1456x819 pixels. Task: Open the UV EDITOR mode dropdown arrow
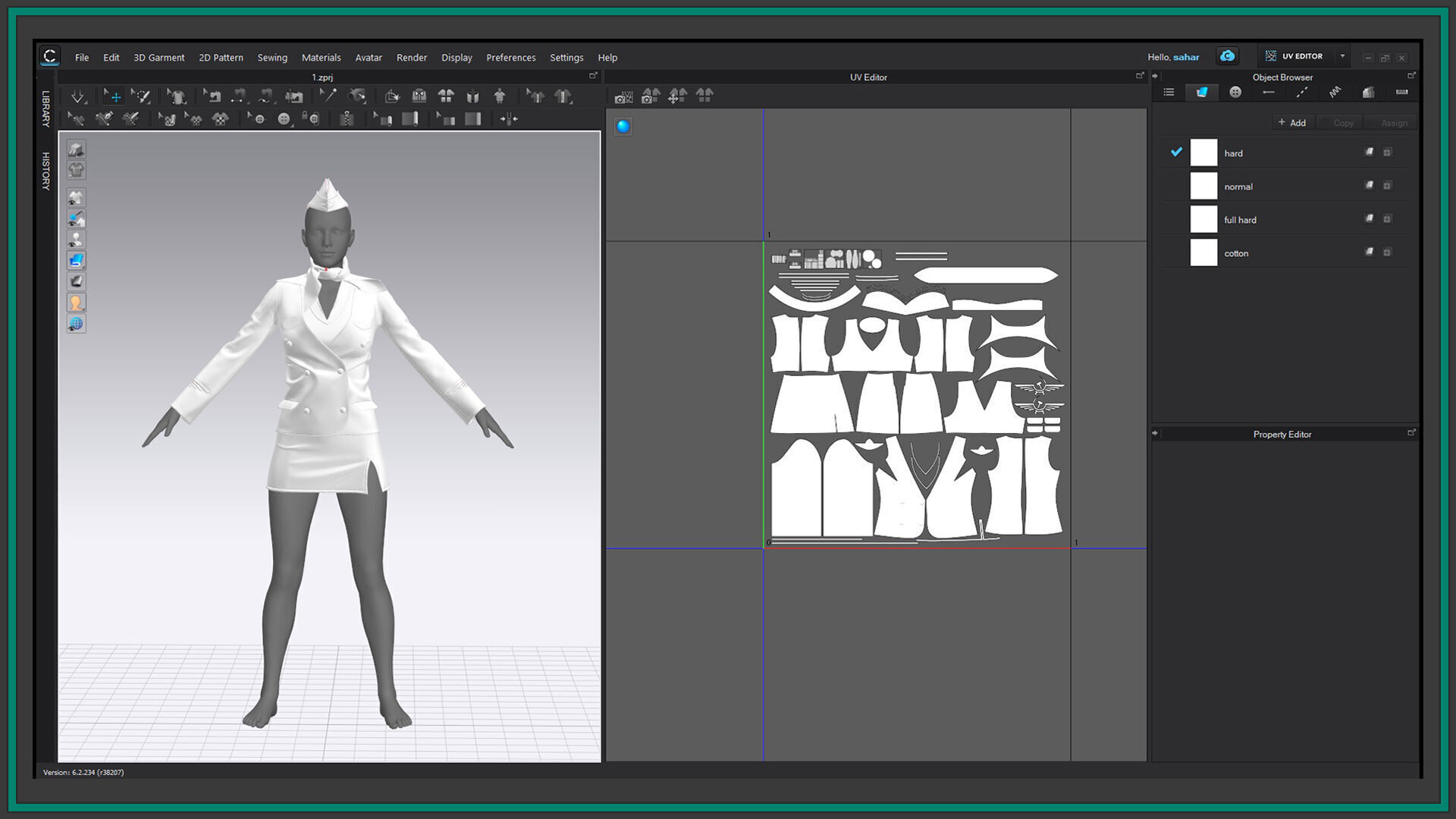tap(1342, 56)
